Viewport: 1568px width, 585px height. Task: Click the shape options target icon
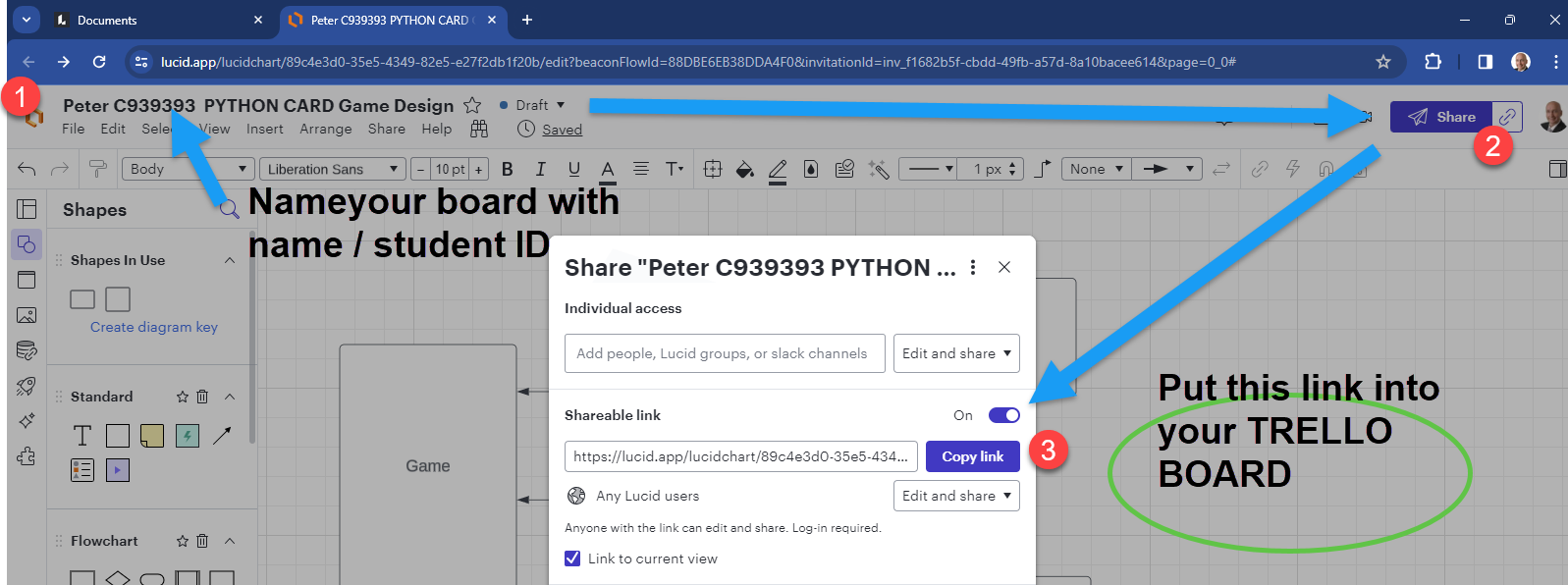coord(713,169)
